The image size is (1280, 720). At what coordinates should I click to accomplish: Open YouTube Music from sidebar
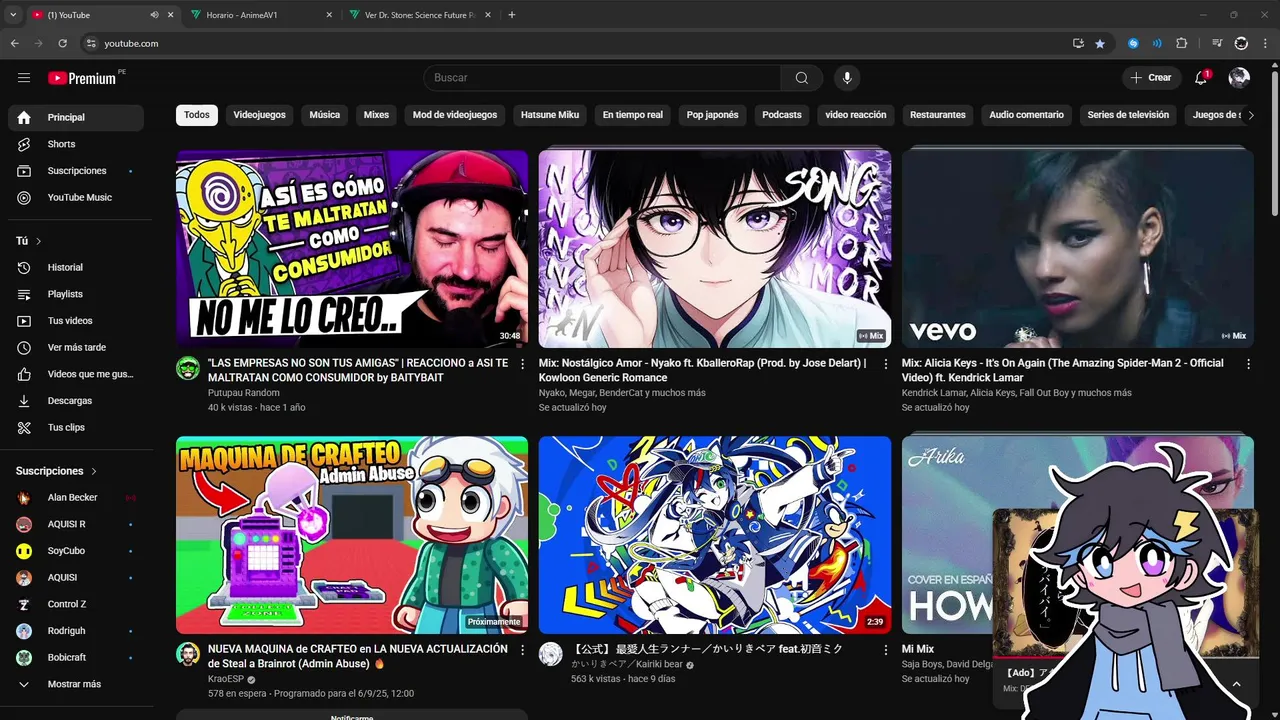(76, 197)
